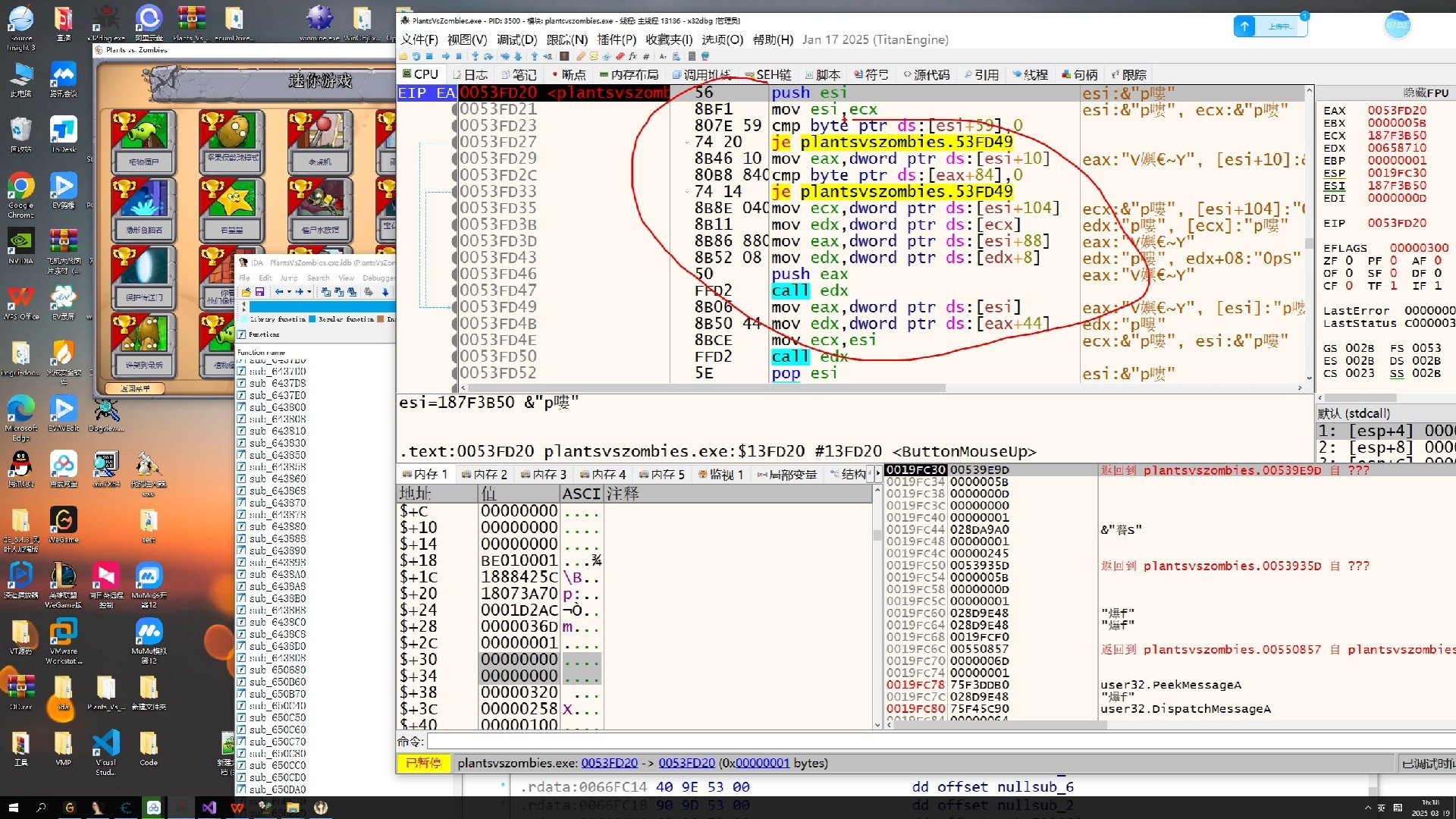Click the fx expression icon in toolbar

coord(632,56)
